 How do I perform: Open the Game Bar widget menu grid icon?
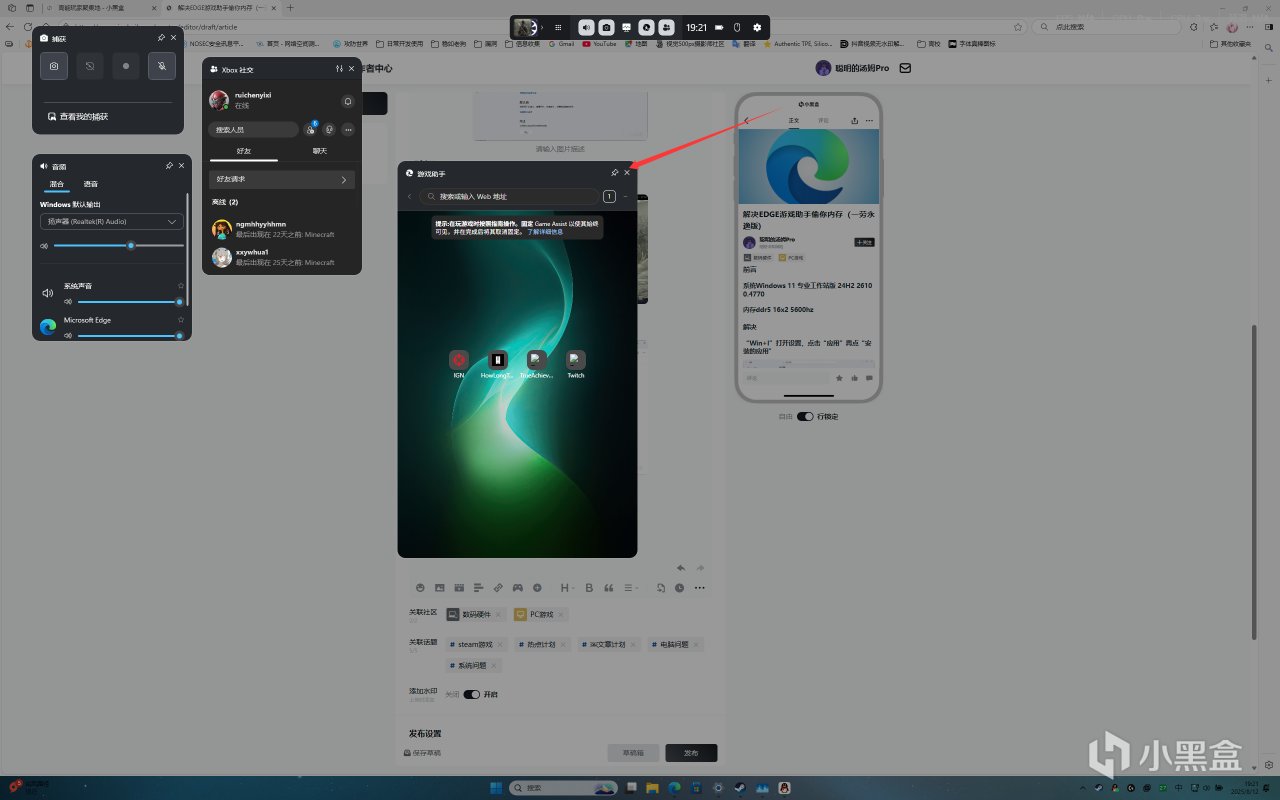pos(558,27)
